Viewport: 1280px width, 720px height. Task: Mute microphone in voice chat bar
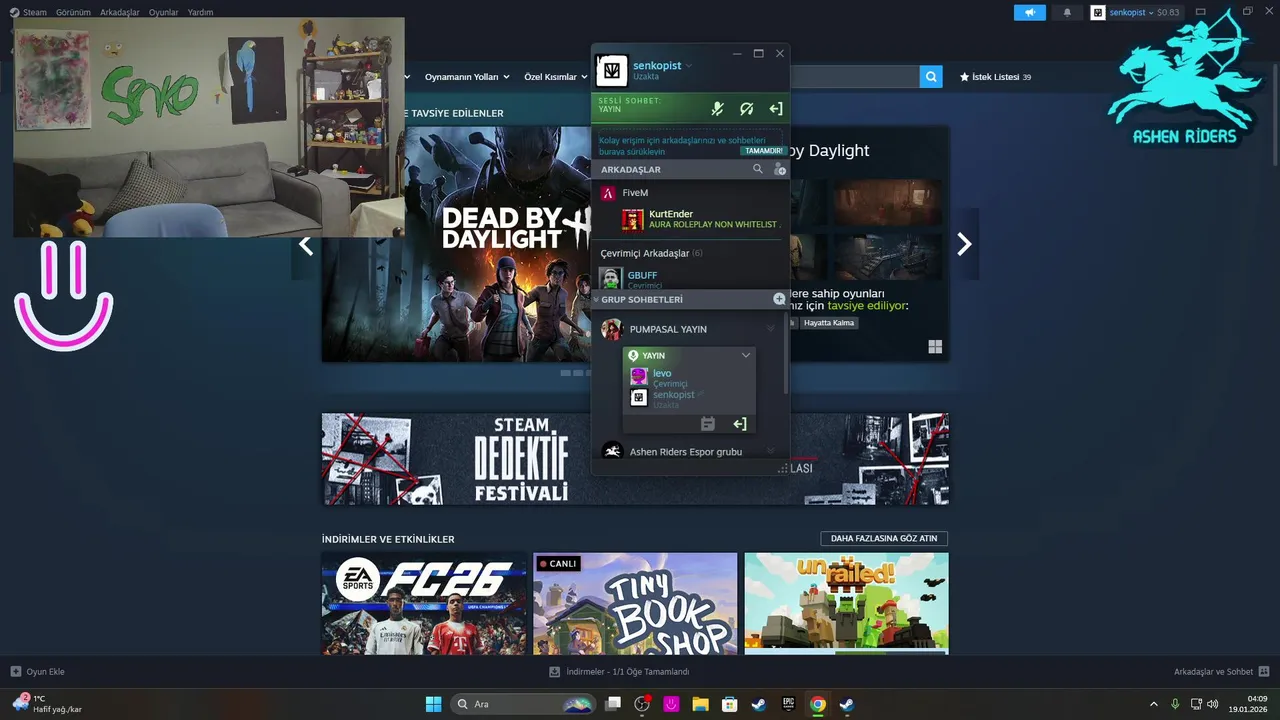click(x=717, y=109)
